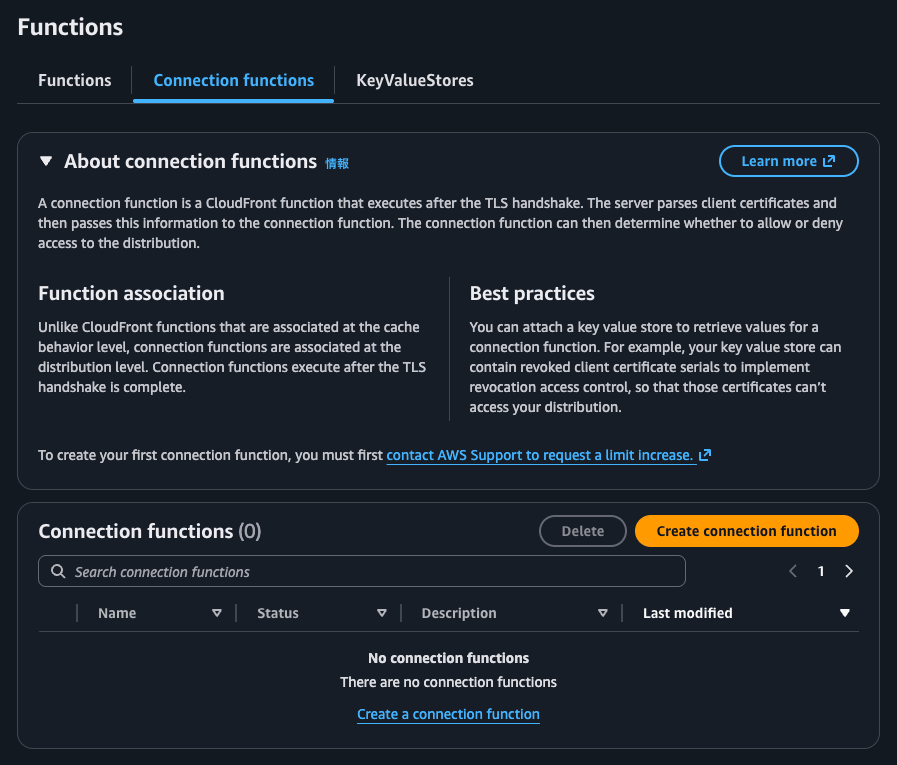Open the Name column filter dropdown
This screenshot has height=765, width=897.
217,613
